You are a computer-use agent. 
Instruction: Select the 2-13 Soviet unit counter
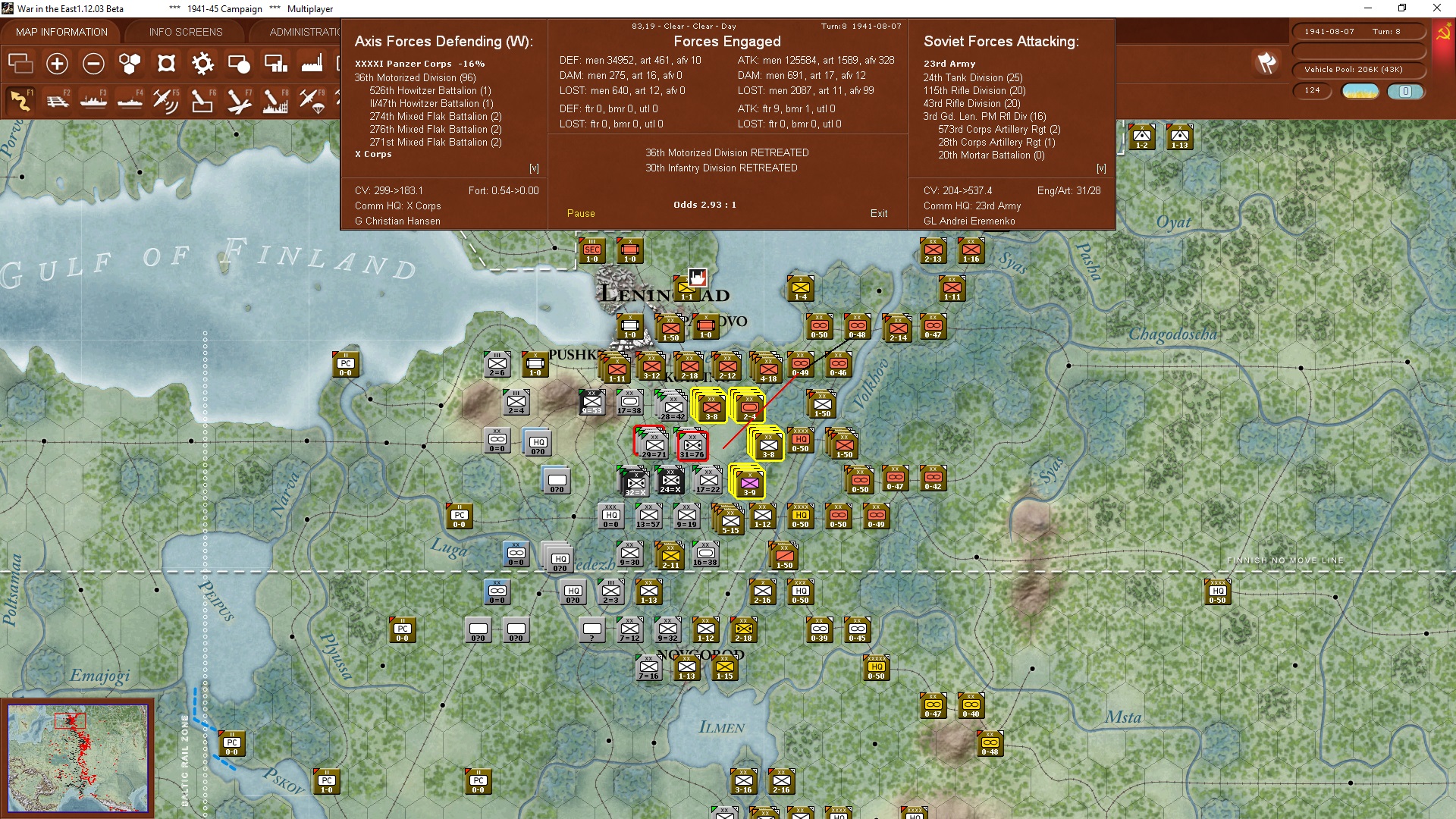(x=934, y=252)
